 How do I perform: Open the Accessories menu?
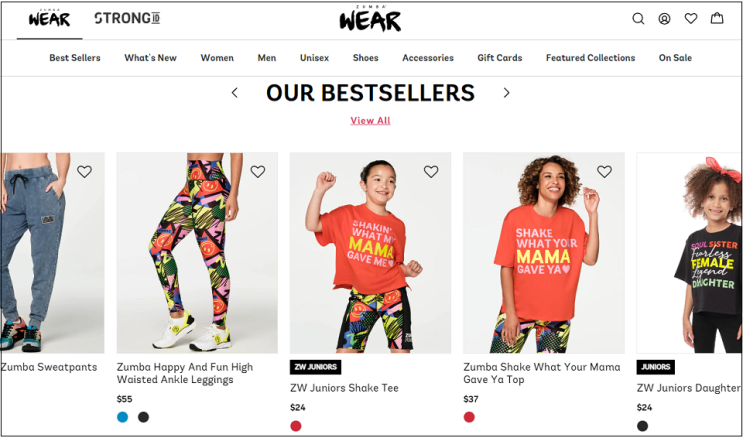(428, 58)
